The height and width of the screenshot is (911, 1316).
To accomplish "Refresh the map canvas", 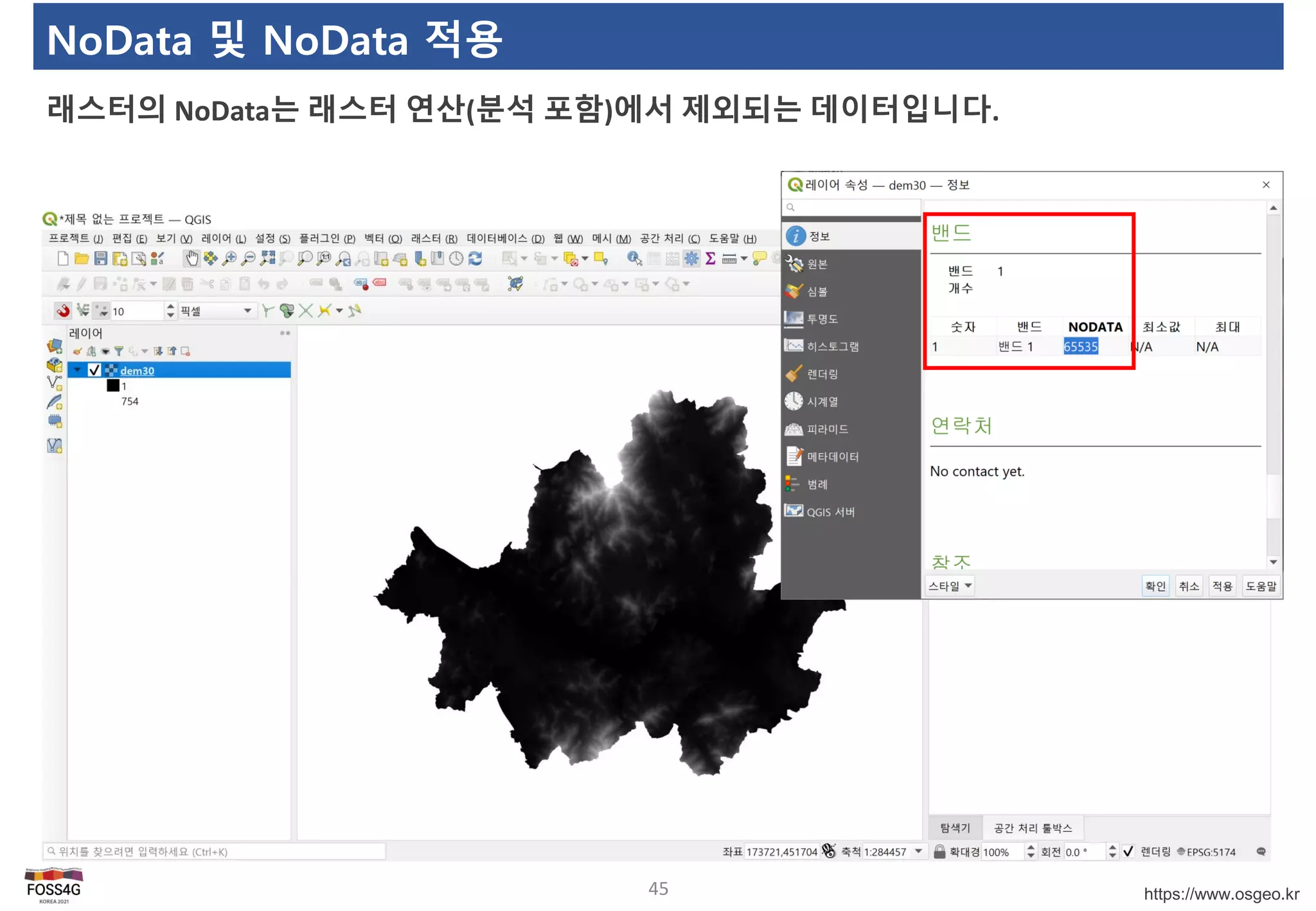I will pyautogui.click(x=476, y=259).
